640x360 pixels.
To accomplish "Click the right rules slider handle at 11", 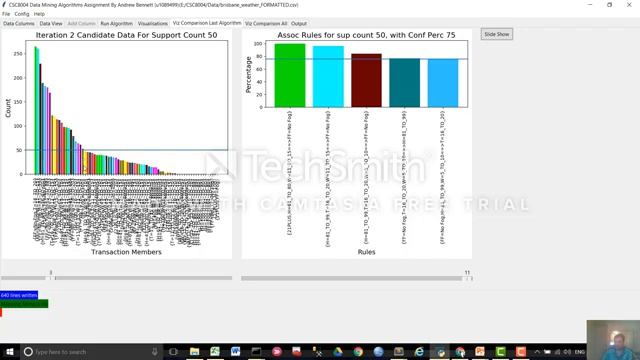I will pos(467,278).
